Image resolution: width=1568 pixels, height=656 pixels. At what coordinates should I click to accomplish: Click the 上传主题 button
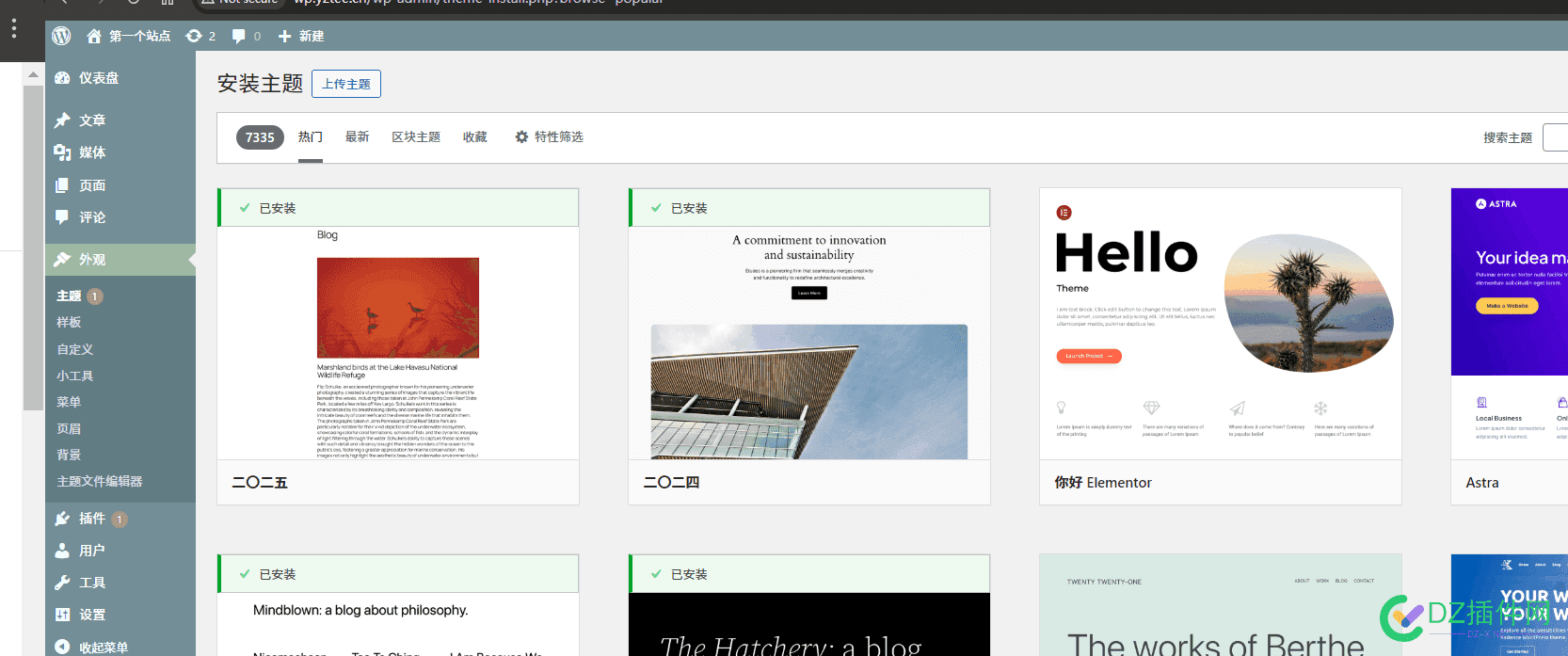click(346, 84)
